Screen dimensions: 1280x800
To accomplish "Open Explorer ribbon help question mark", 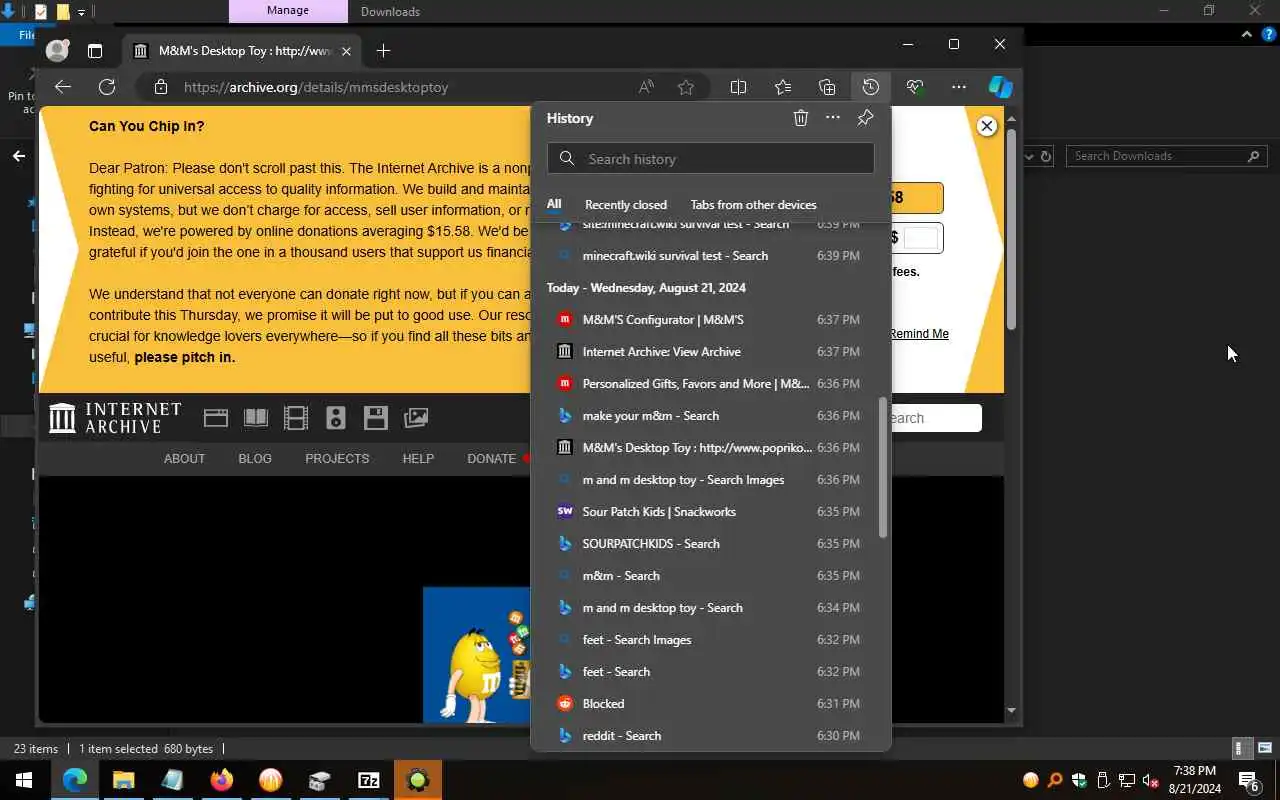I will (1269, 34).
